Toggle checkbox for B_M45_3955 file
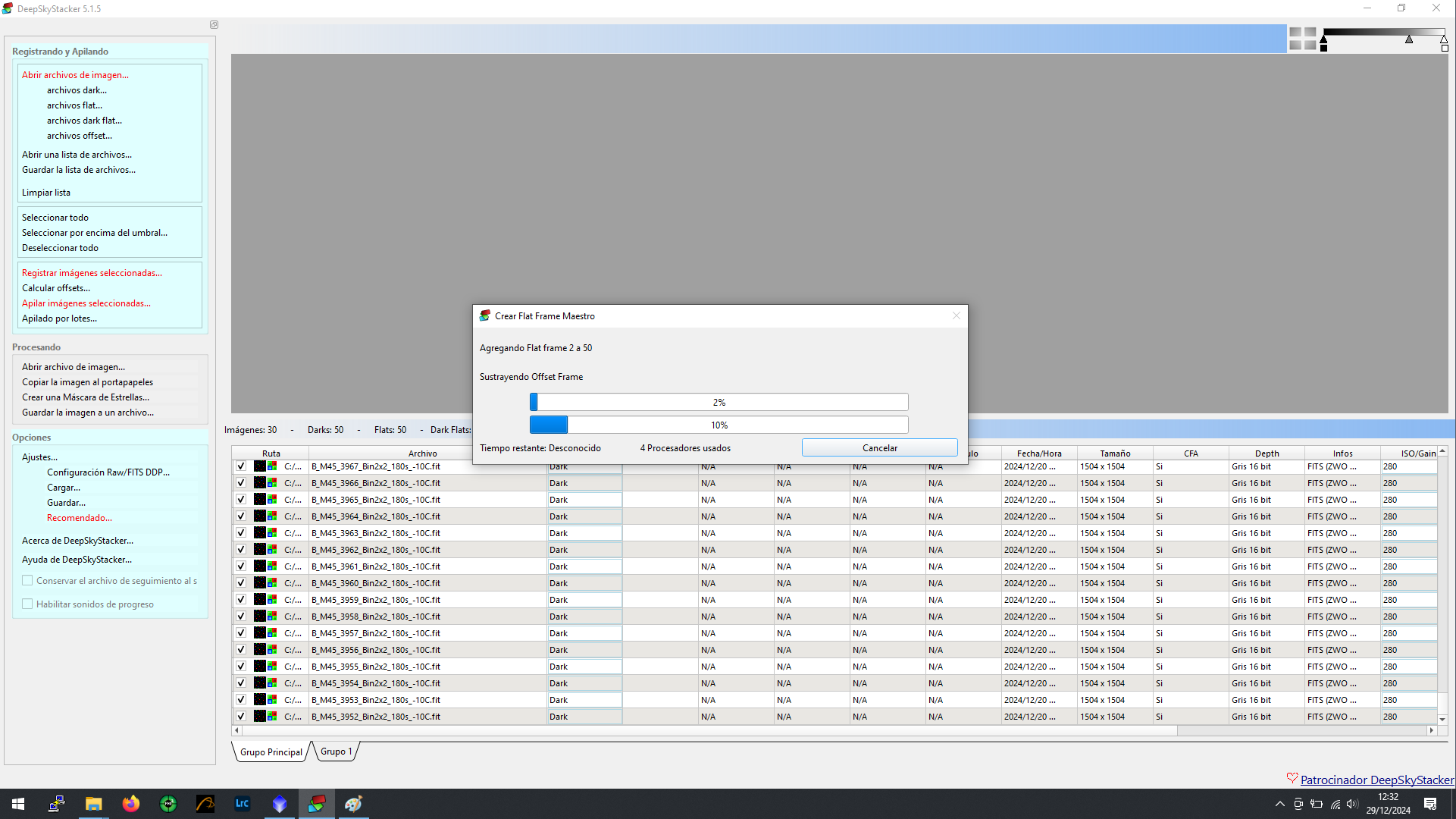This screenshot has height=819, width=1456. (241, 667)
